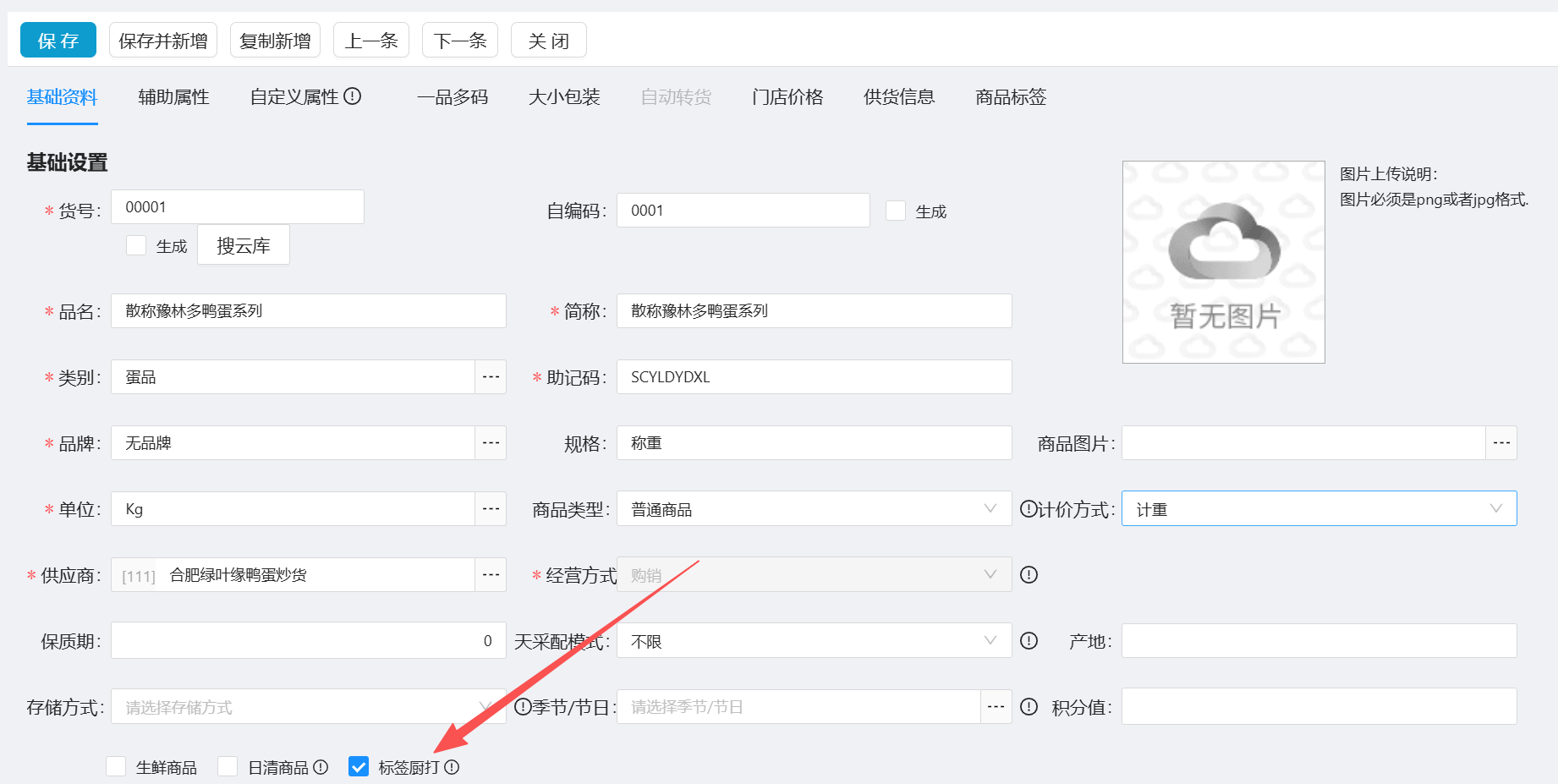This screenshot has width=1558, height=784.
Task: Click the blue 保存 button
Action: [58, 41]
